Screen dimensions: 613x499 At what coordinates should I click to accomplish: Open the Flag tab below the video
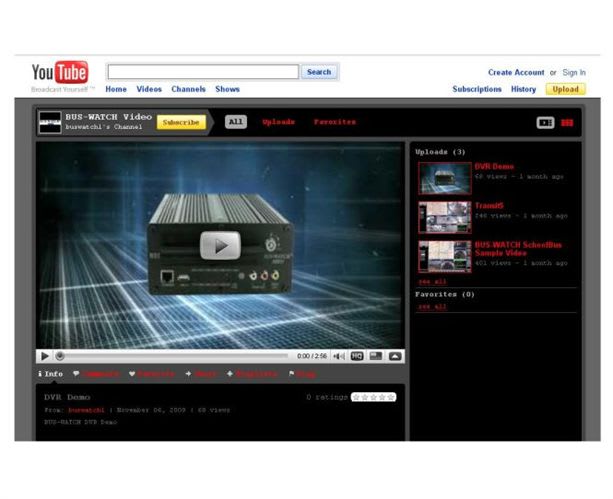click(302, 374)
